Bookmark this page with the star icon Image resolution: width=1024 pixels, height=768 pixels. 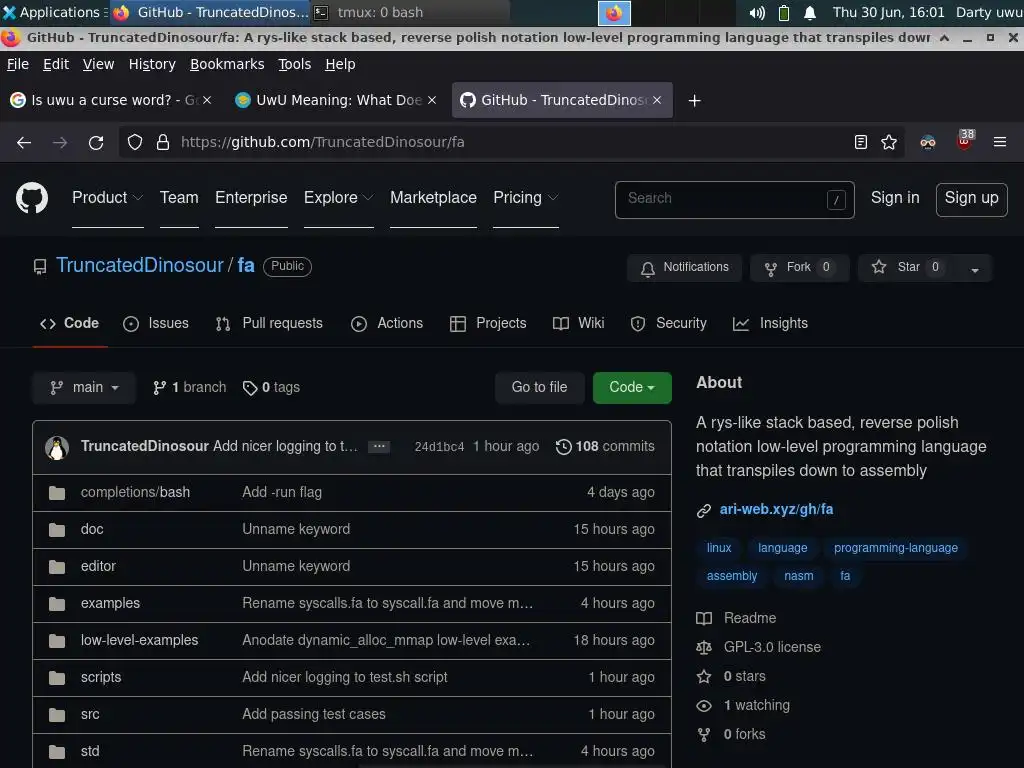[889, 142]
